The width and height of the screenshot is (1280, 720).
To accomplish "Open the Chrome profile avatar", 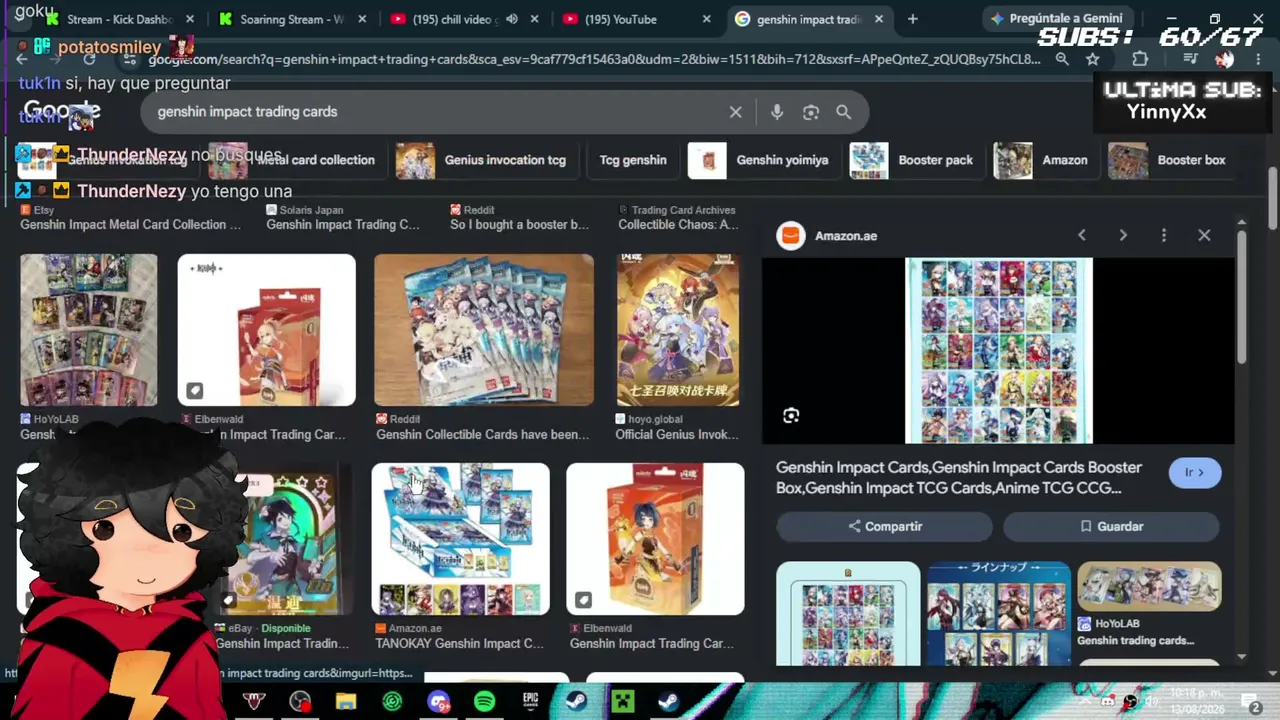I will [1224, 59].
